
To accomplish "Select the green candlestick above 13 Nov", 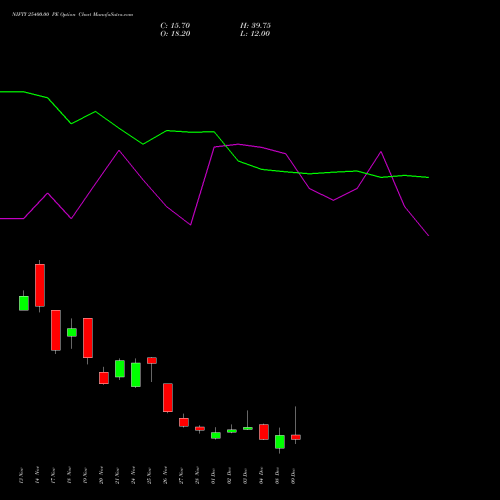I will (x=24, y=303).
